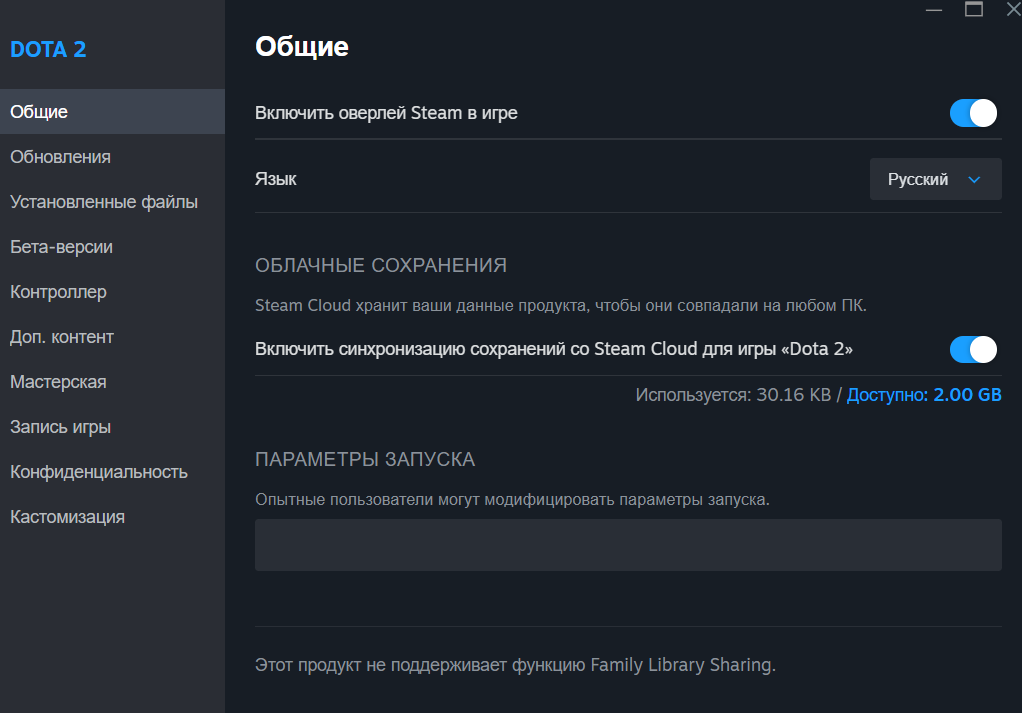Select the Общие sidebar tab
1022x713 pixels.
pyautogui.click(x=39, y=111)
